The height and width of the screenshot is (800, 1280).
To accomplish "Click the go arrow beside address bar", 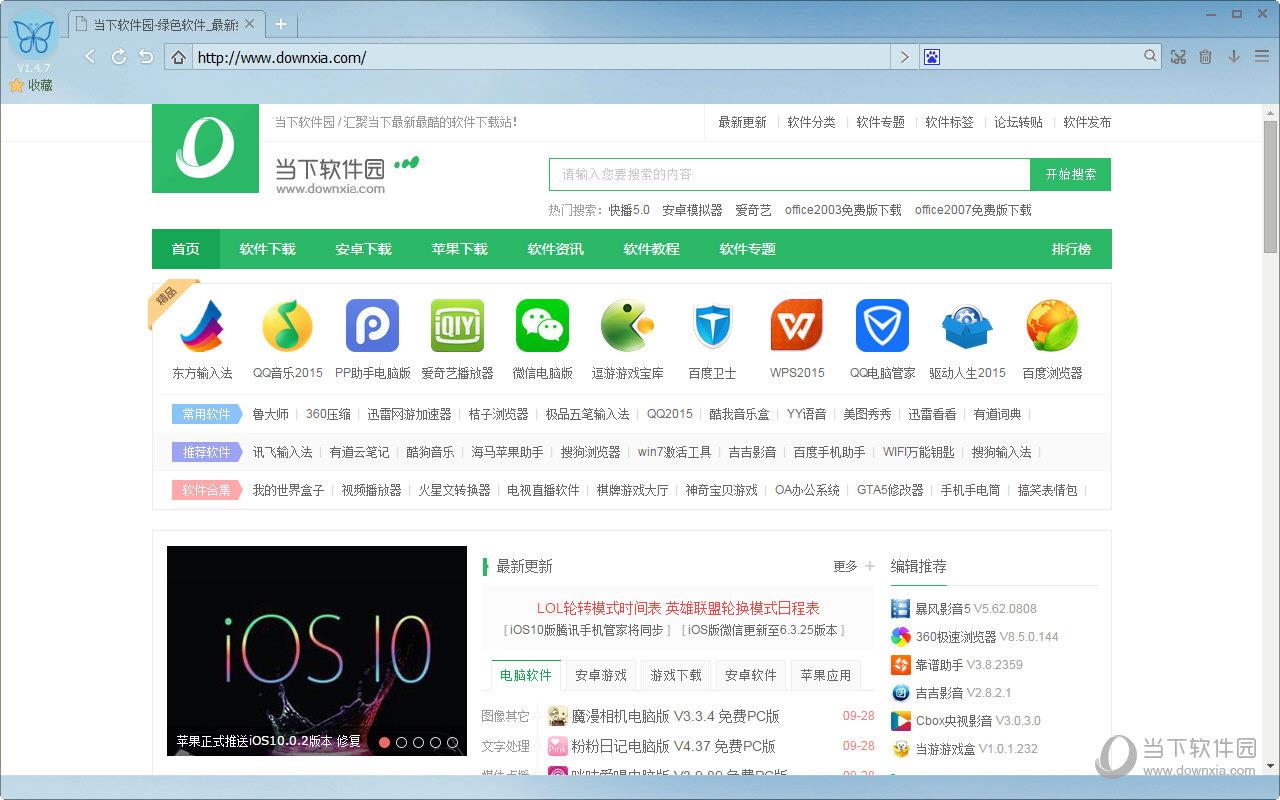I will [x=905, y=57].
